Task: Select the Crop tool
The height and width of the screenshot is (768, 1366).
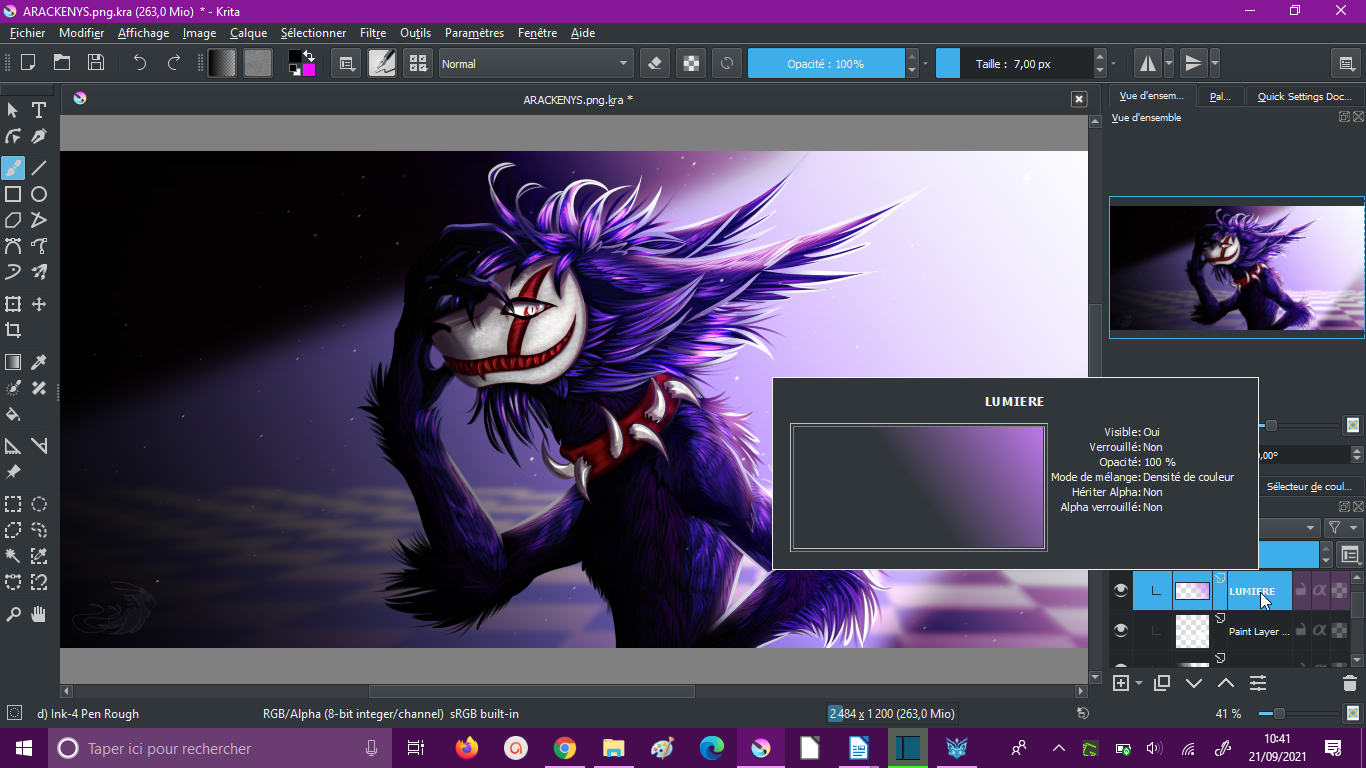Action: (x=13, y=330)
